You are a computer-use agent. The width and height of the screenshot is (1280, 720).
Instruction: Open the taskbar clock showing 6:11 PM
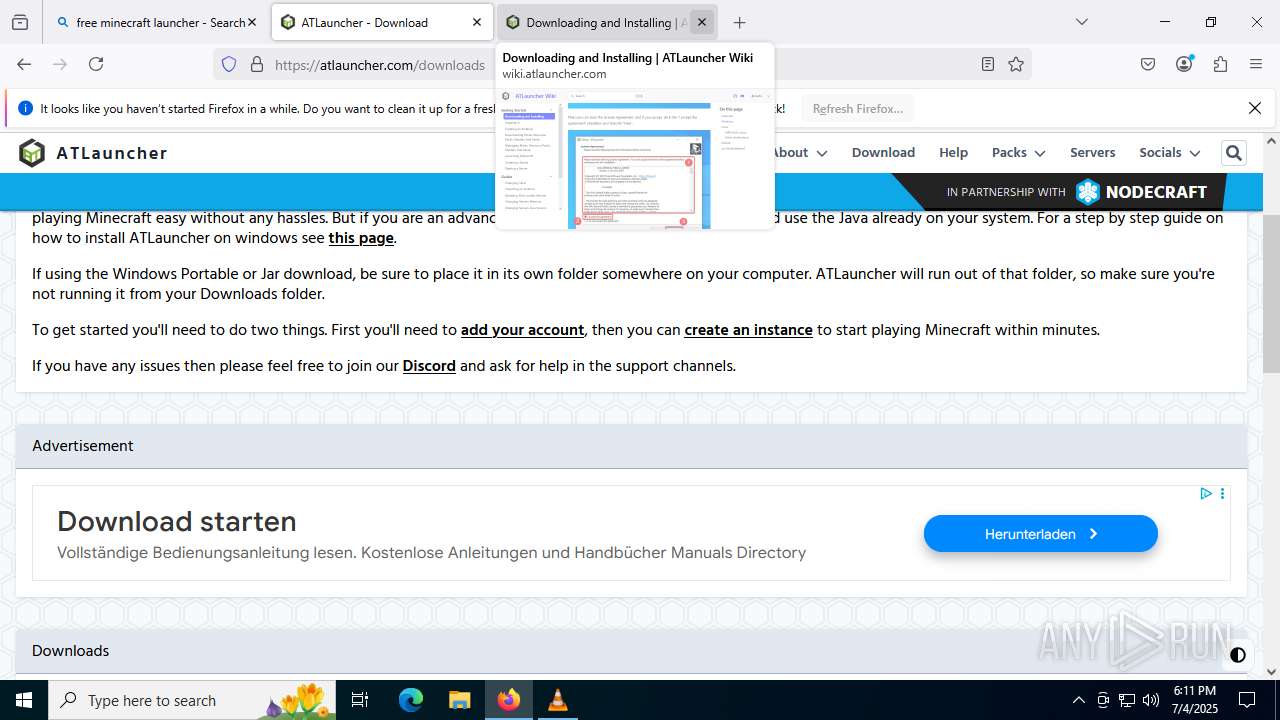coord(1194,700)
